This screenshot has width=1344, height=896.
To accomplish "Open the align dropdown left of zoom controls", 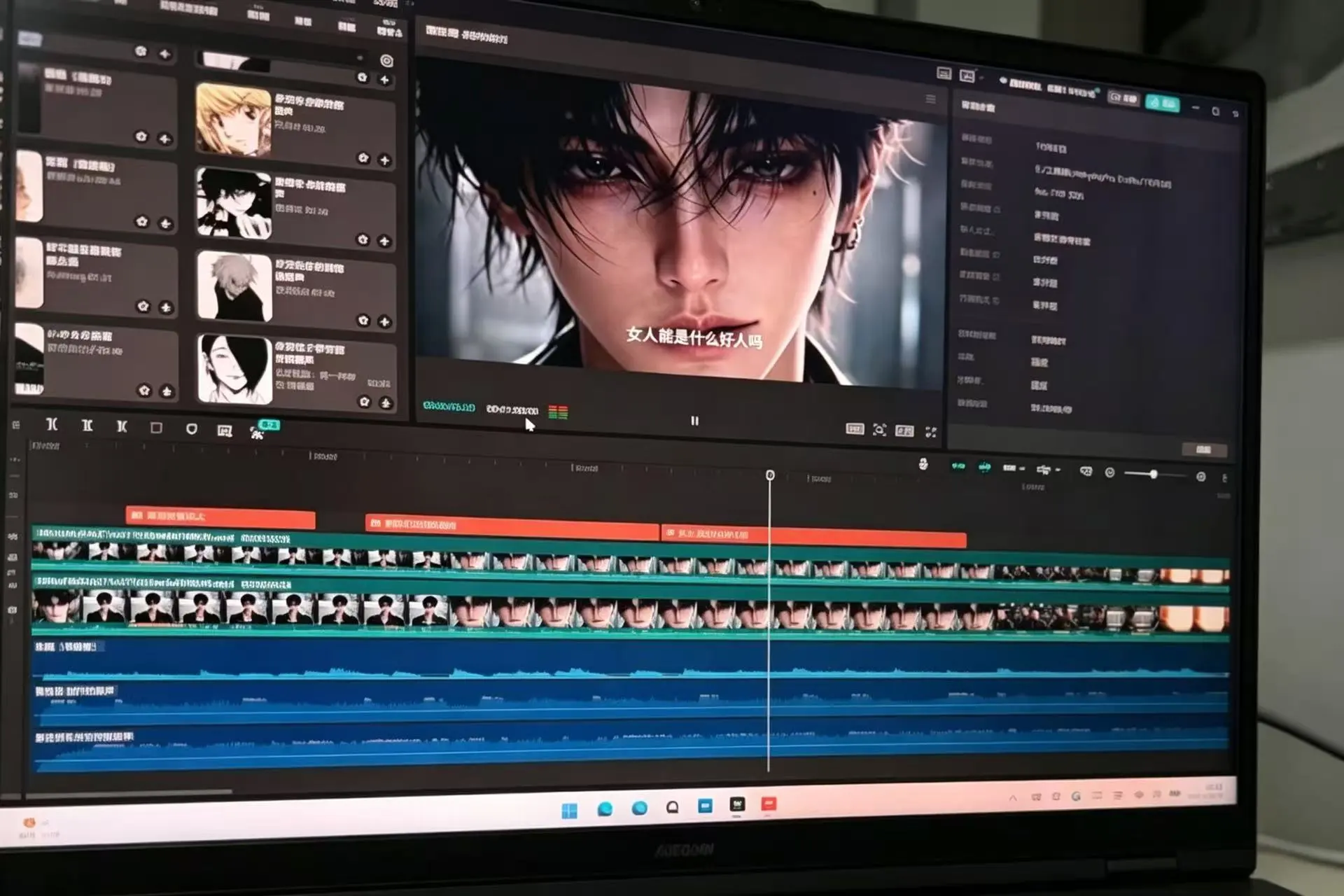I will [1047, 470].
